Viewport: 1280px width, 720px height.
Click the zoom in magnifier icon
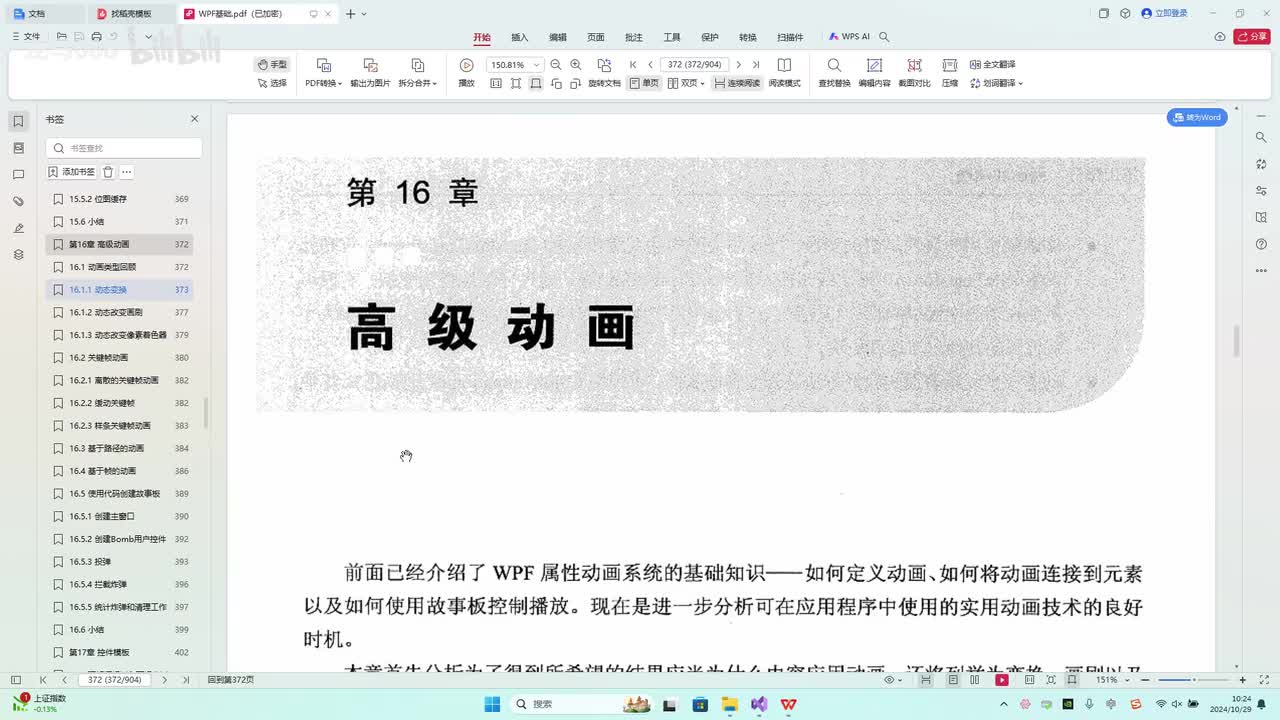(575, 65)
